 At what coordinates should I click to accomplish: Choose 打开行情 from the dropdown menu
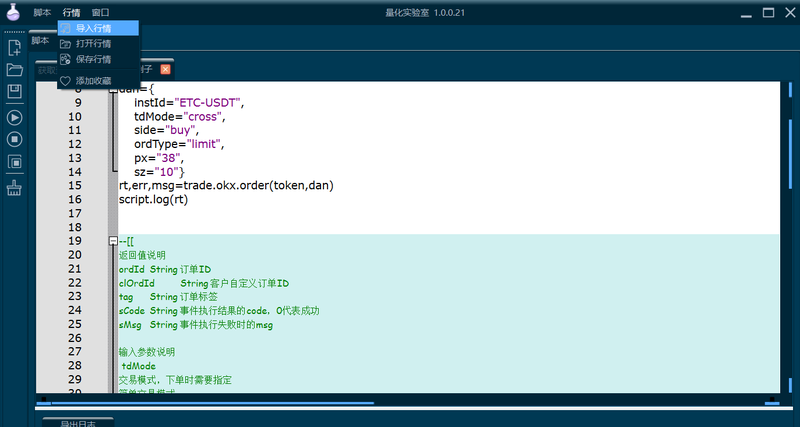click(x=98, y=44)
